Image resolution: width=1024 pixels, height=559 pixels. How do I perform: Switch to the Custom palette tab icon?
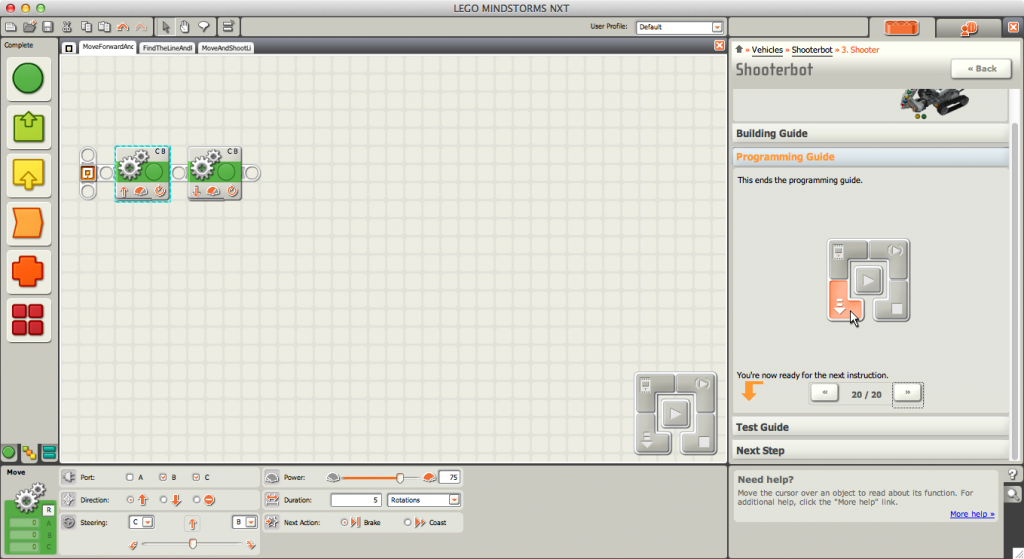[x=48, y=454]
